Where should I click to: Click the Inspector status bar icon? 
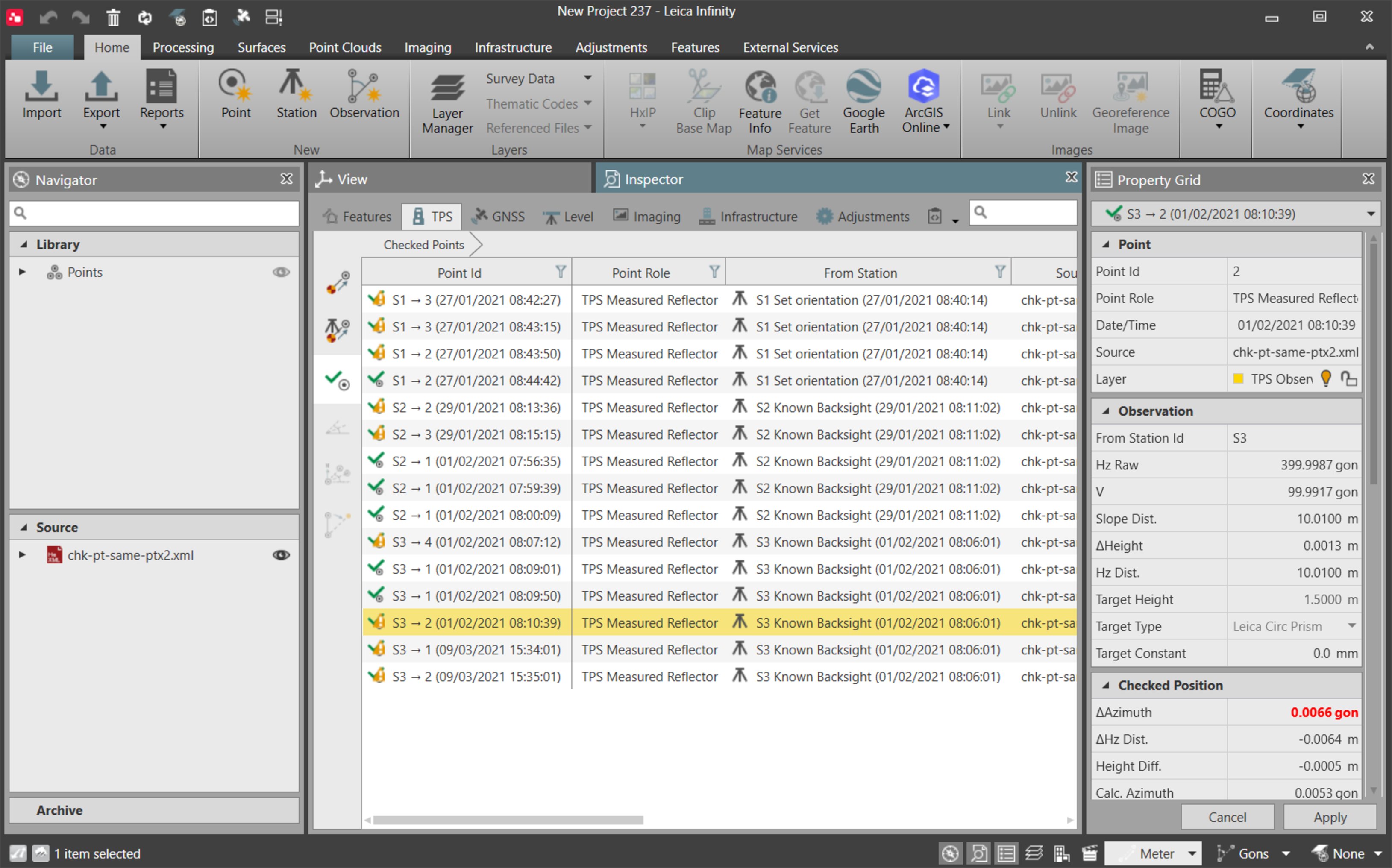979,853
